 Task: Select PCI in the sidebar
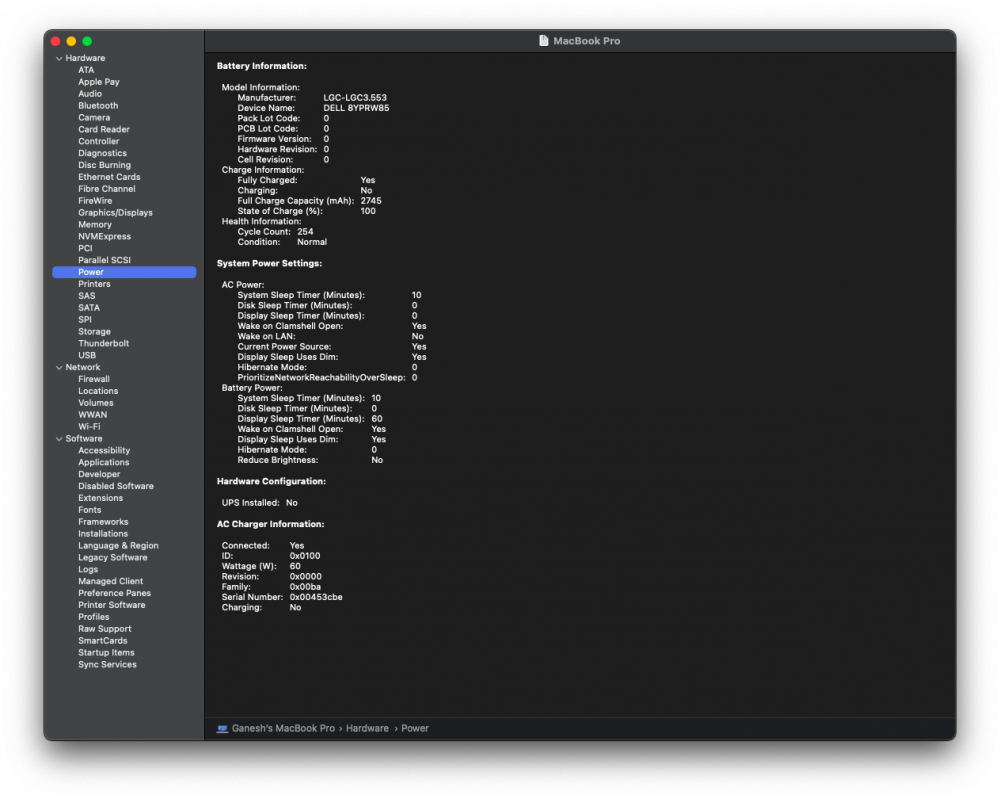(x=85, y=249)
